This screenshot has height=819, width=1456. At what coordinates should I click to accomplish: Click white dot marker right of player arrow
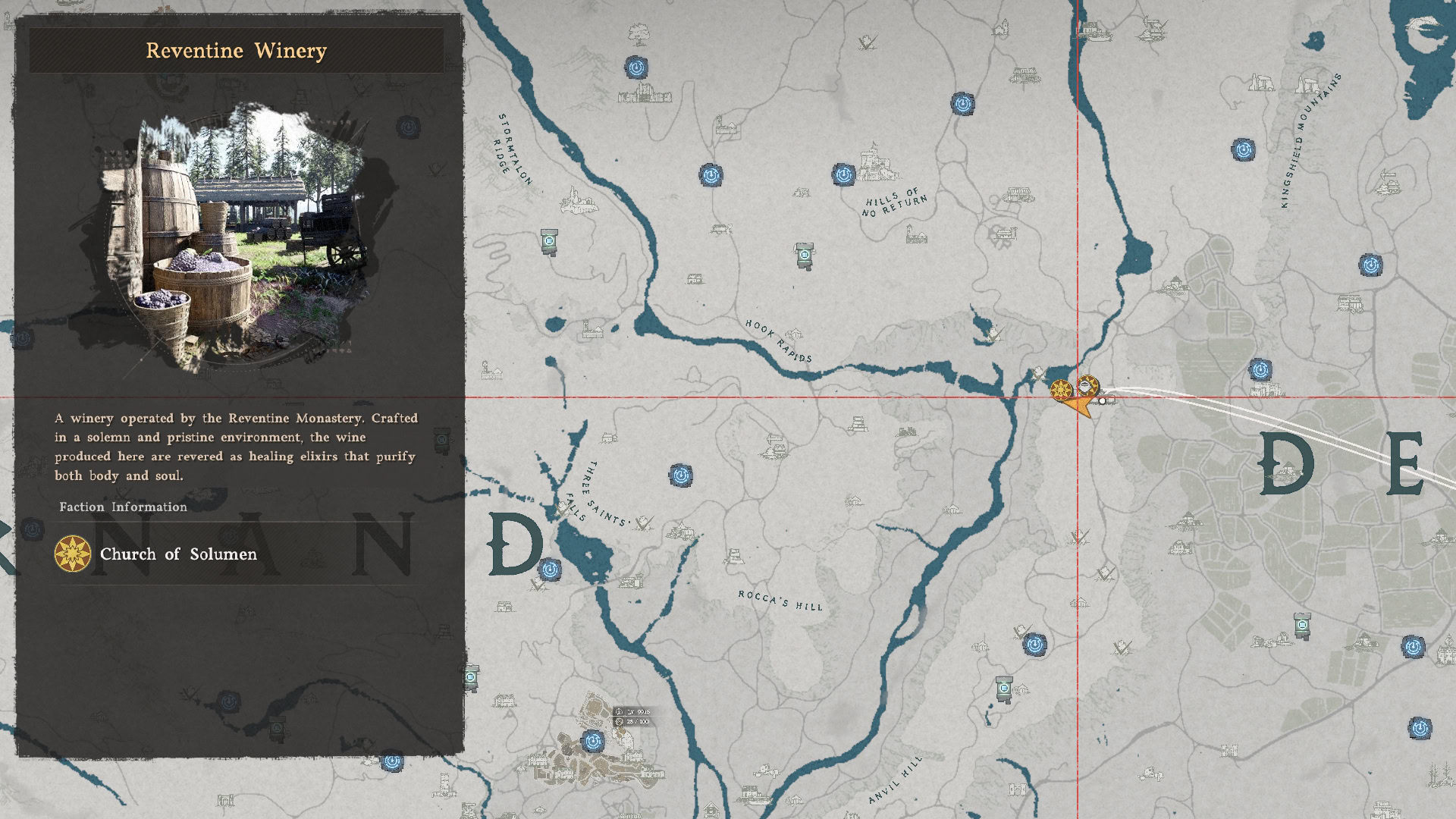pos(1102,401)
